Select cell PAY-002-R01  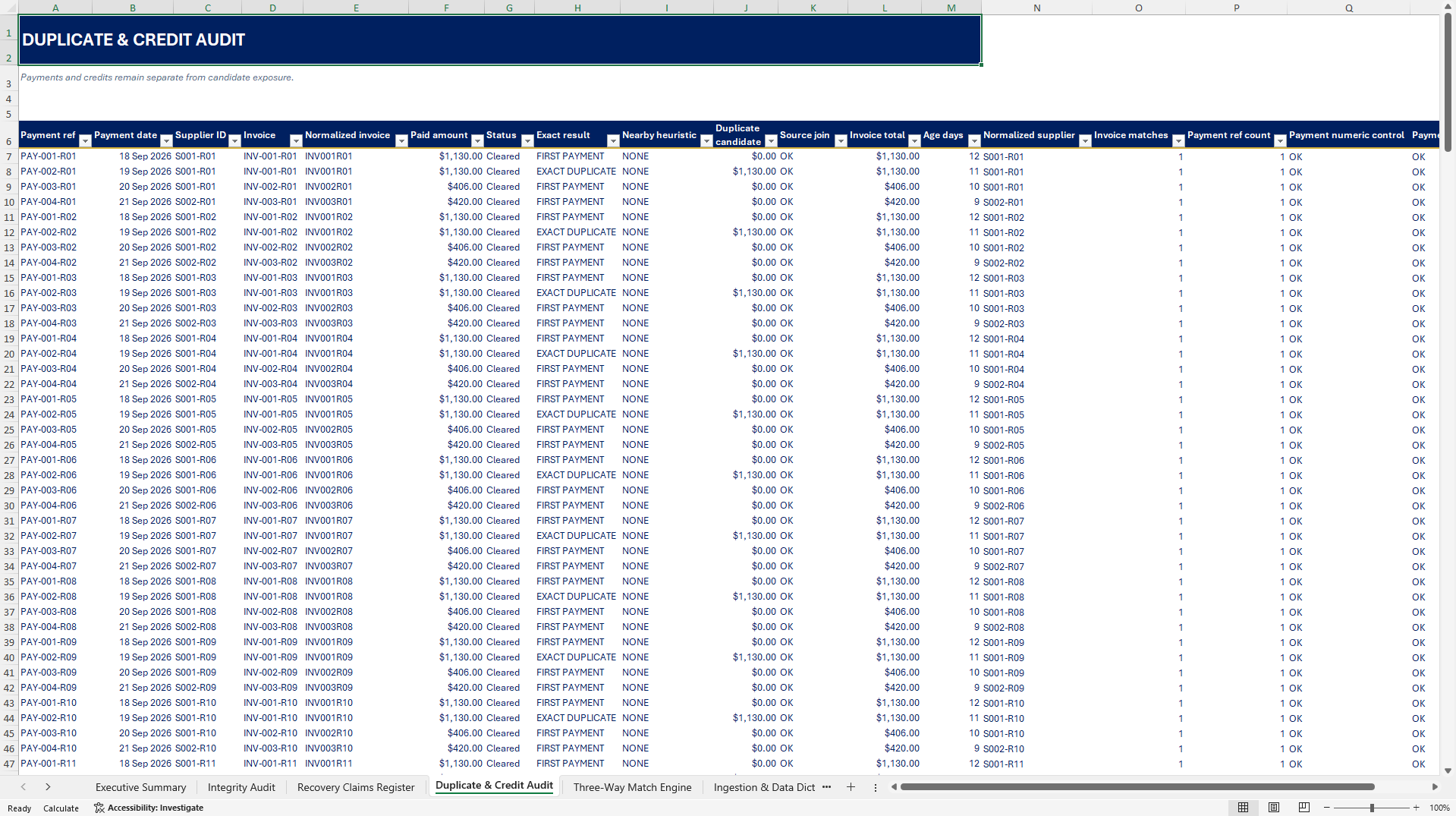(55, 172)
